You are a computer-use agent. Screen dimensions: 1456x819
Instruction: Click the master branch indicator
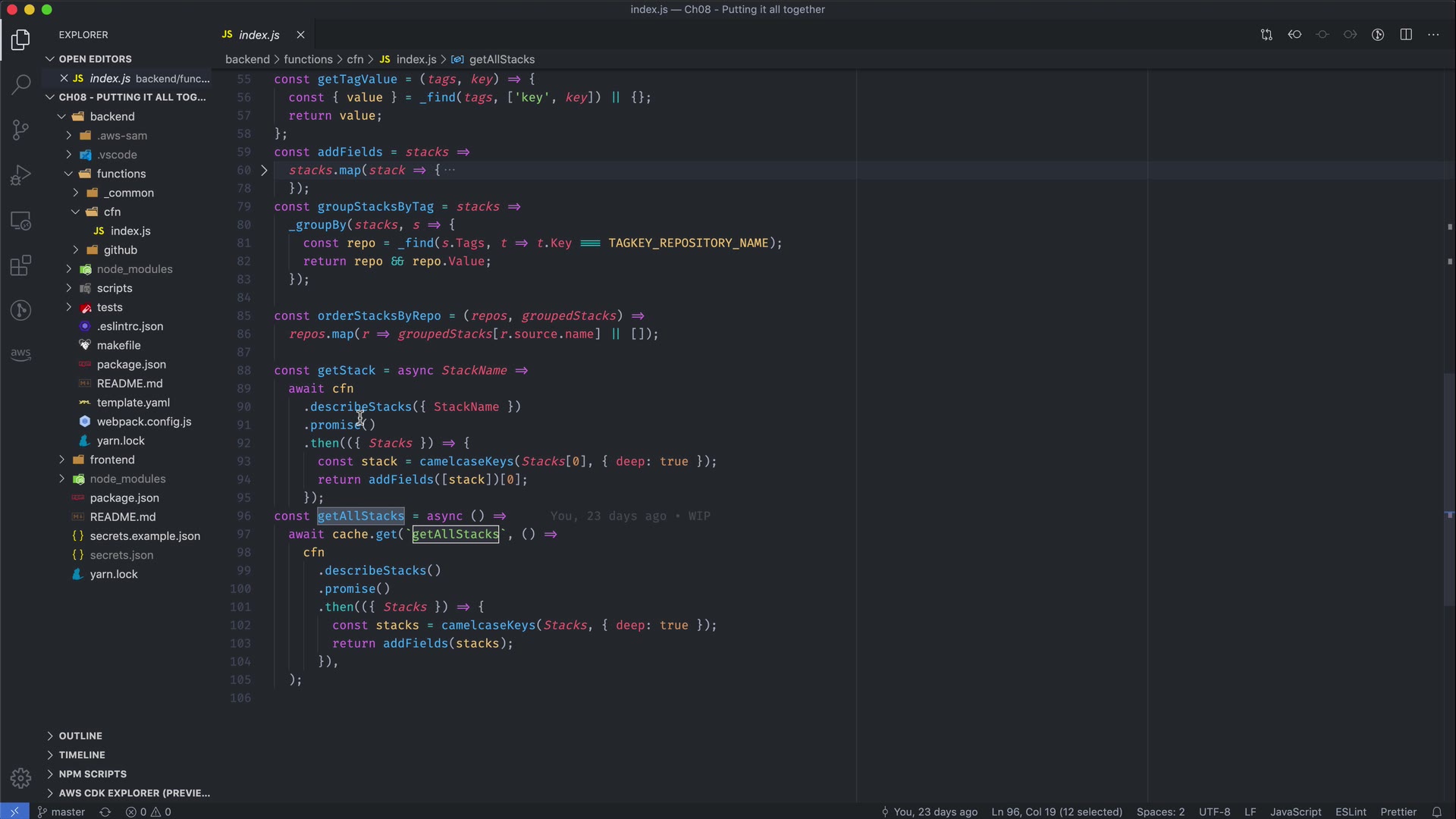point(62,811)
